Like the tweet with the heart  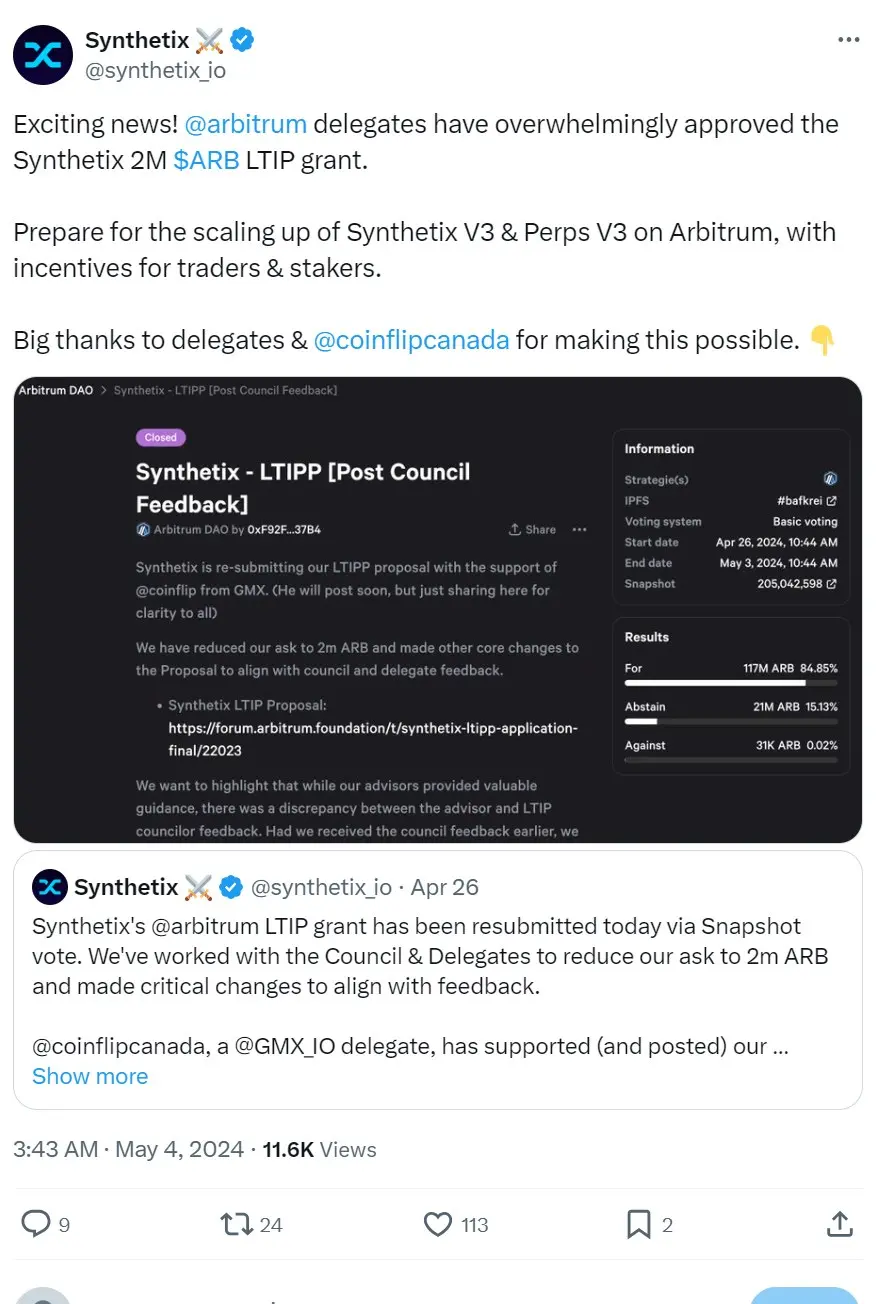(x=438, y=1224)
